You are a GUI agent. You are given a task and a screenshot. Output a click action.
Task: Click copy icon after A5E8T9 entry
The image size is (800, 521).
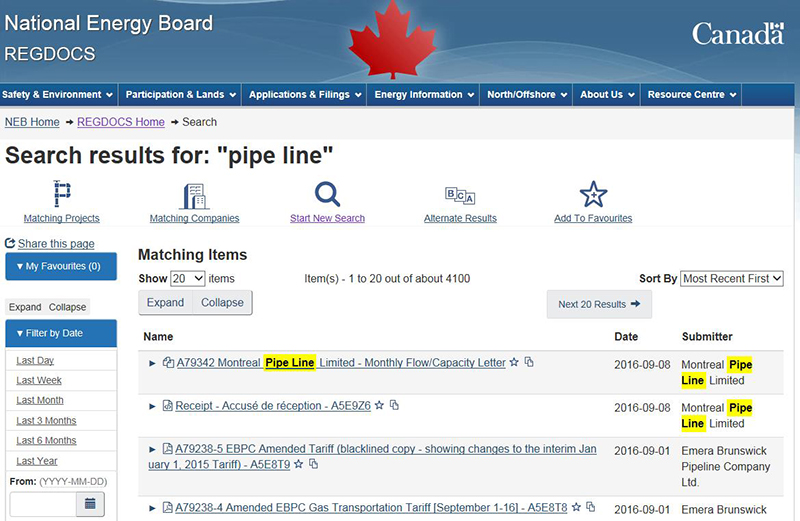tap(314, 464)
